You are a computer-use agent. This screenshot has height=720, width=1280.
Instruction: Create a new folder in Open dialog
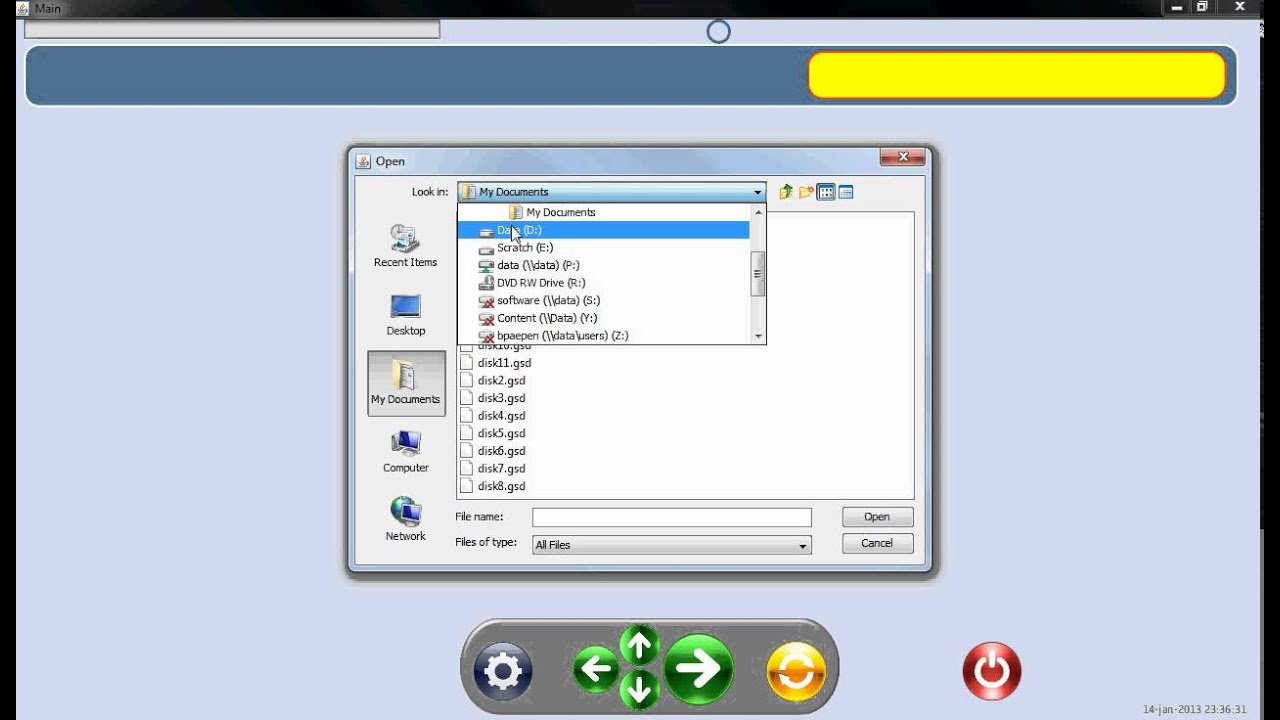pyautogui.click(x=806, y=192)
